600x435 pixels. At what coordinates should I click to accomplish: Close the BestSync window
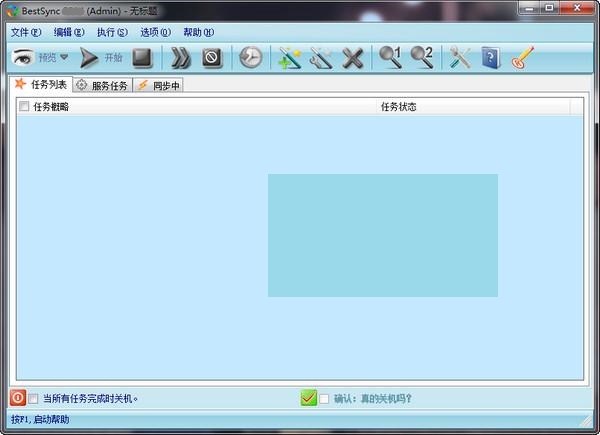pos(577,8)
